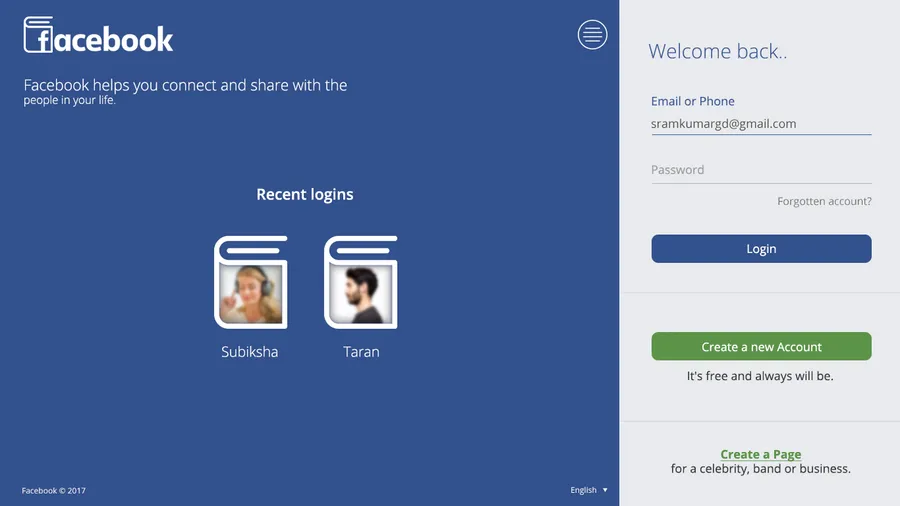Focus the Email or Phone input field
The image size is (900, 506).
pyautogui.click(x=761, y=124)
